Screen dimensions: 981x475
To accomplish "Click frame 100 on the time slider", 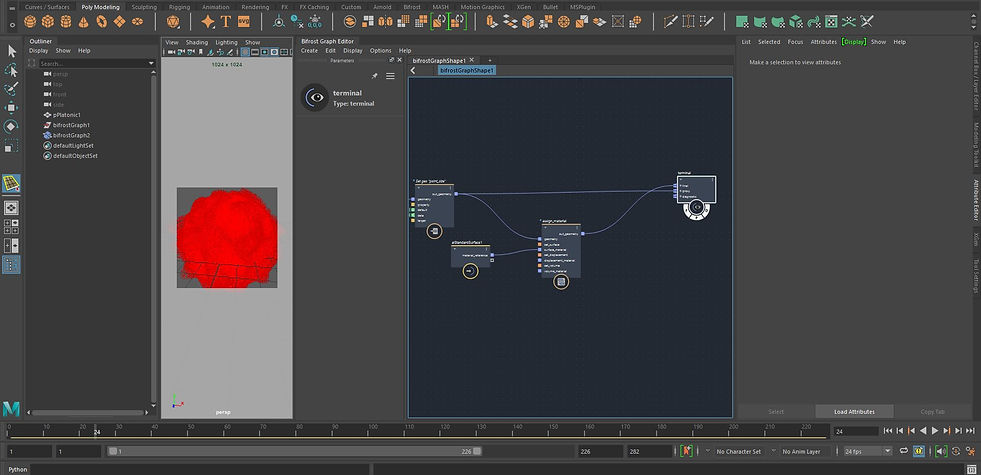I will [372, 431].
